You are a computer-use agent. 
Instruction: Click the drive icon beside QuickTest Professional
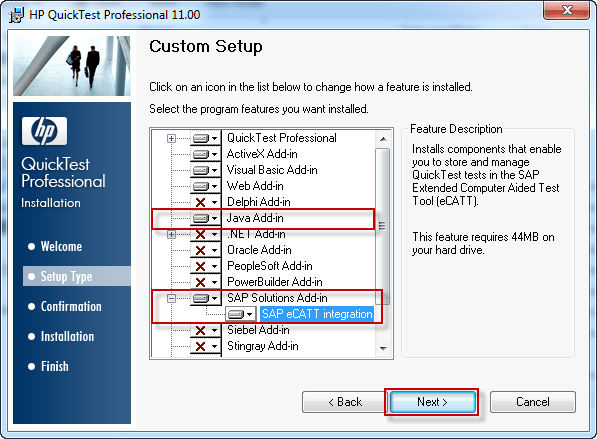[x=201, y=138]
